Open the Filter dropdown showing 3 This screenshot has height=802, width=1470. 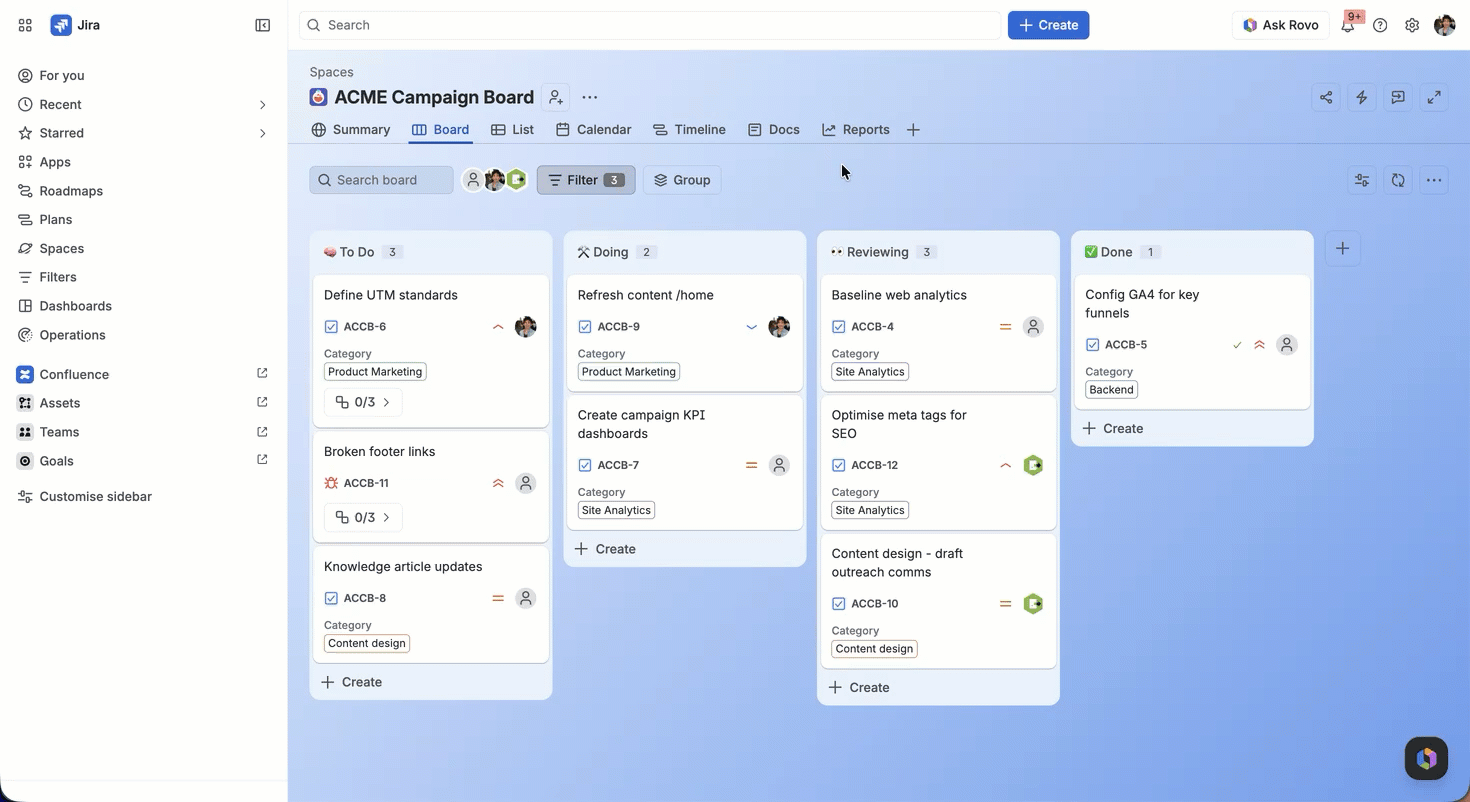586,180
